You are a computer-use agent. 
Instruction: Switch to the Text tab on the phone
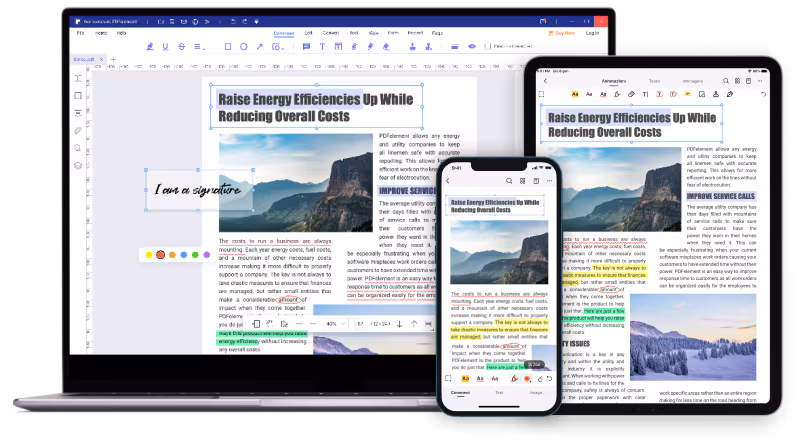point(499,393)
